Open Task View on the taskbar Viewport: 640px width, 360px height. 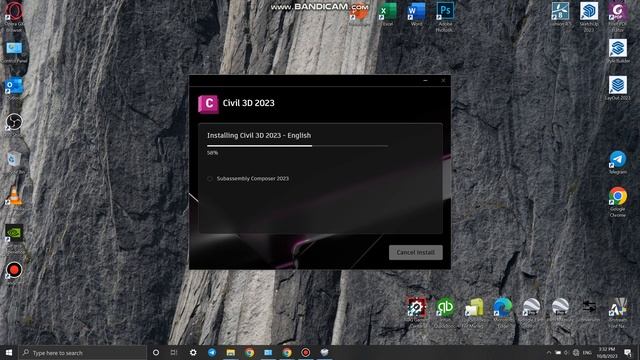174,352
